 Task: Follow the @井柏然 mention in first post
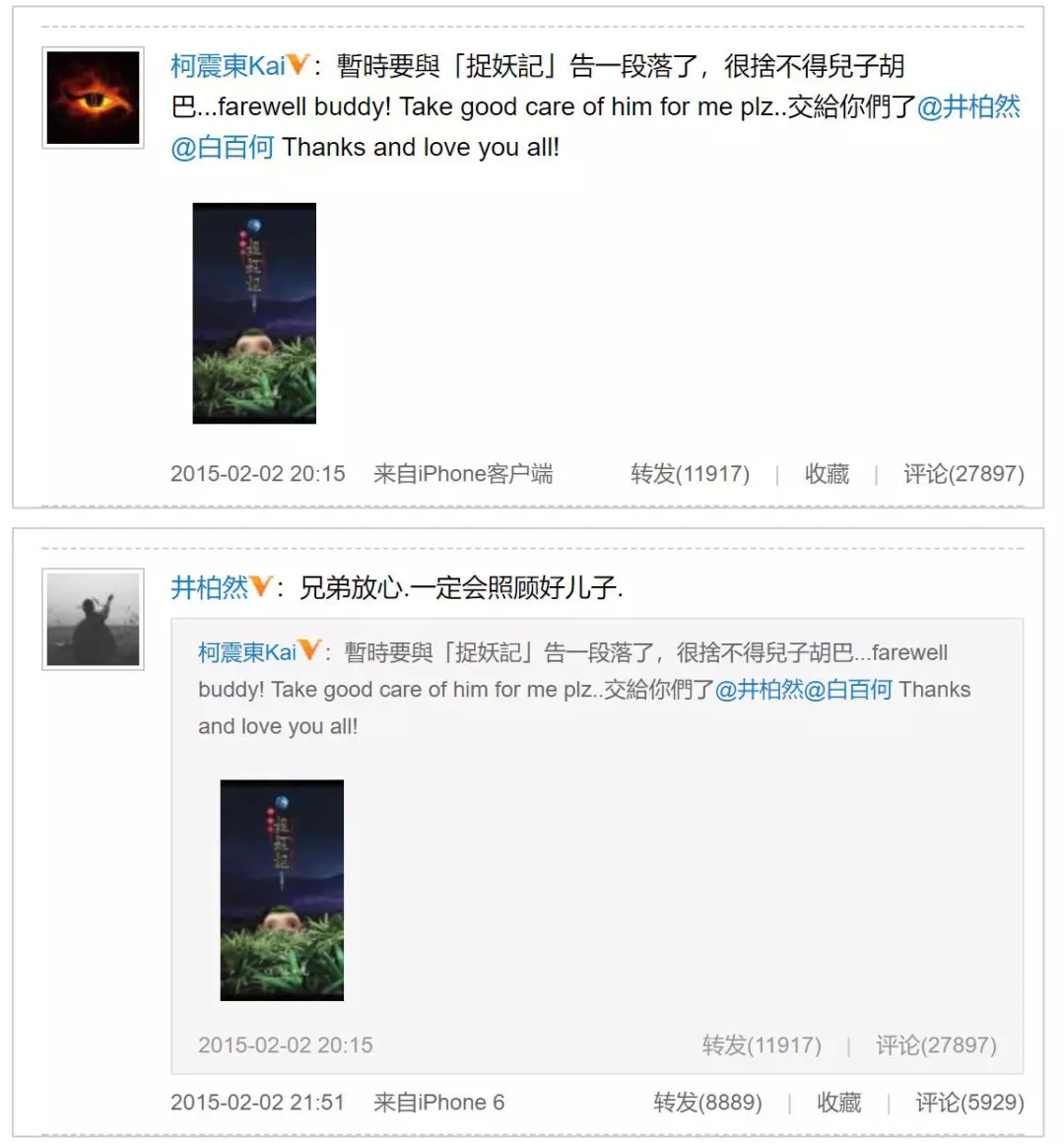pyautogui.click(x=968, y=107)
